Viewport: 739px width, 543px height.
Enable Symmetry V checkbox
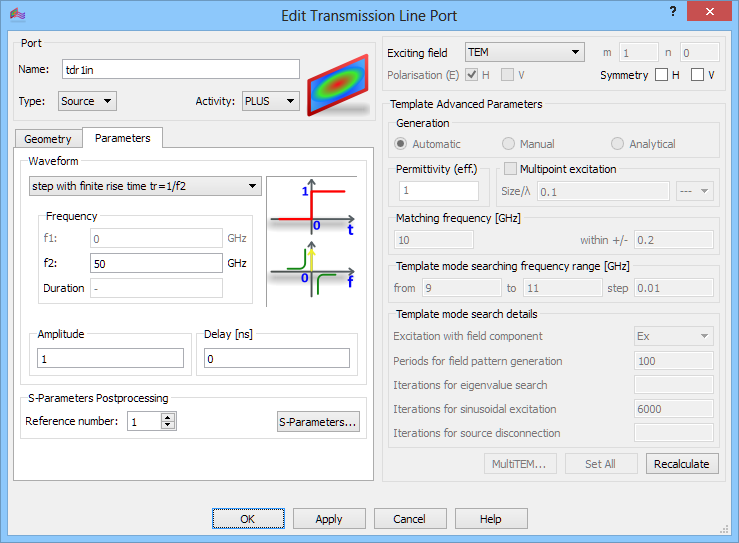click(698, 75)
